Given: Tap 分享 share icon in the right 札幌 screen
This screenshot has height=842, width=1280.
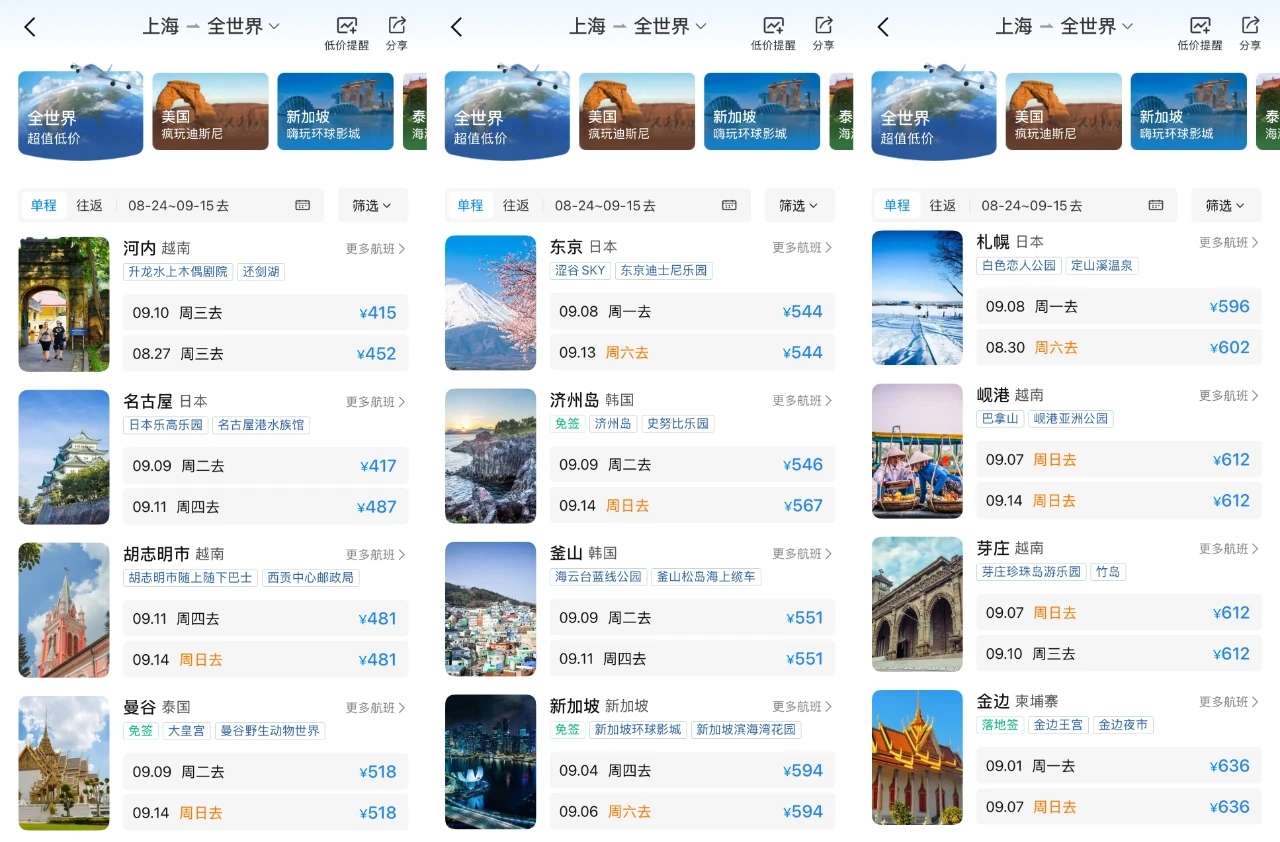Looking at the screenshot, I should click(x=1250, y=33).
